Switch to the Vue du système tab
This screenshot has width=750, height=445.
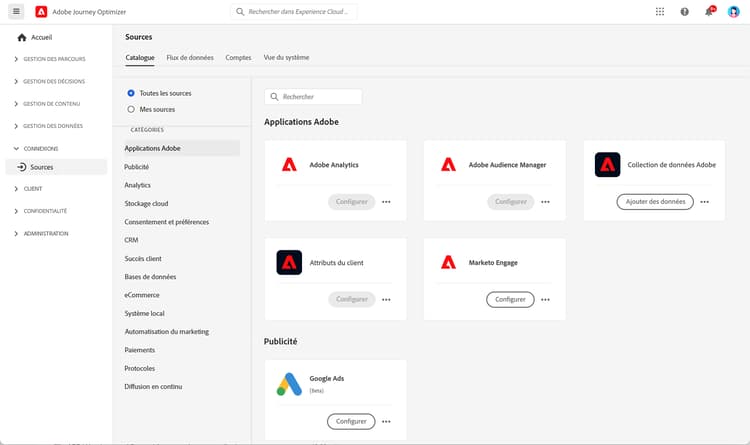286,57
